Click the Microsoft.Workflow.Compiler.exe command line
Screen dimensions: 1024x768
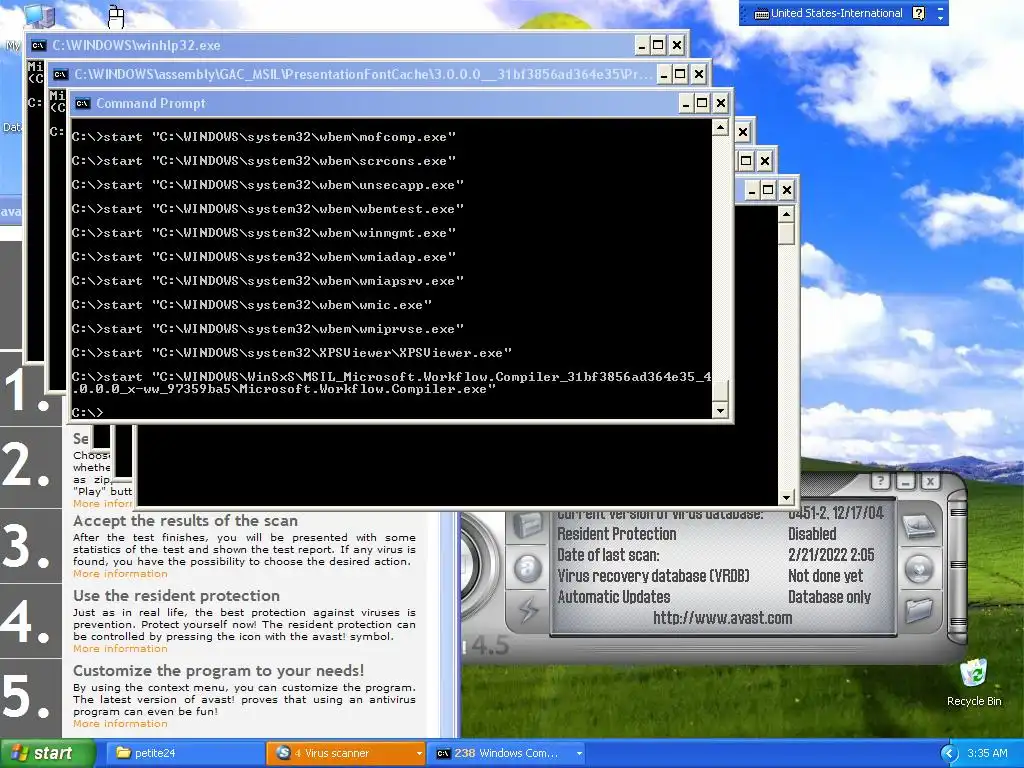(x=391, y=383)
